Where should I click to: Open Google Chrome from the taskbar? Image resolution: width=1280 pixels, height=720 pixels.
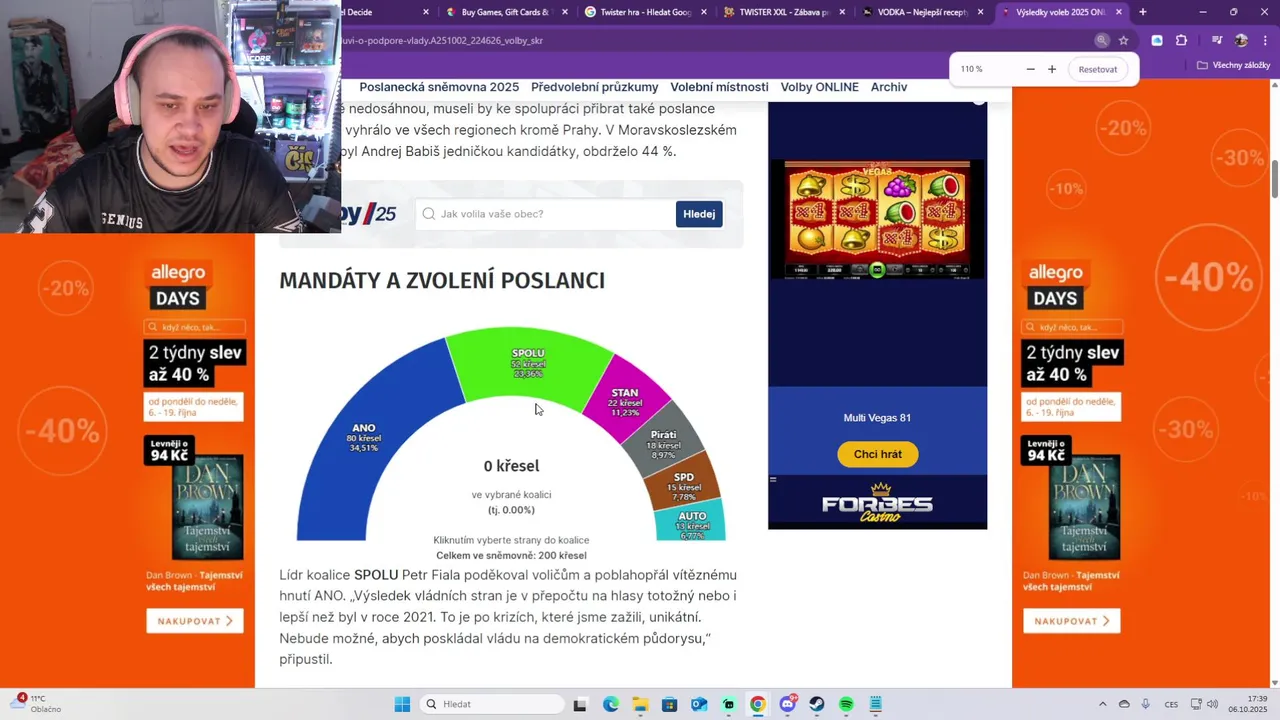(758, 704)
